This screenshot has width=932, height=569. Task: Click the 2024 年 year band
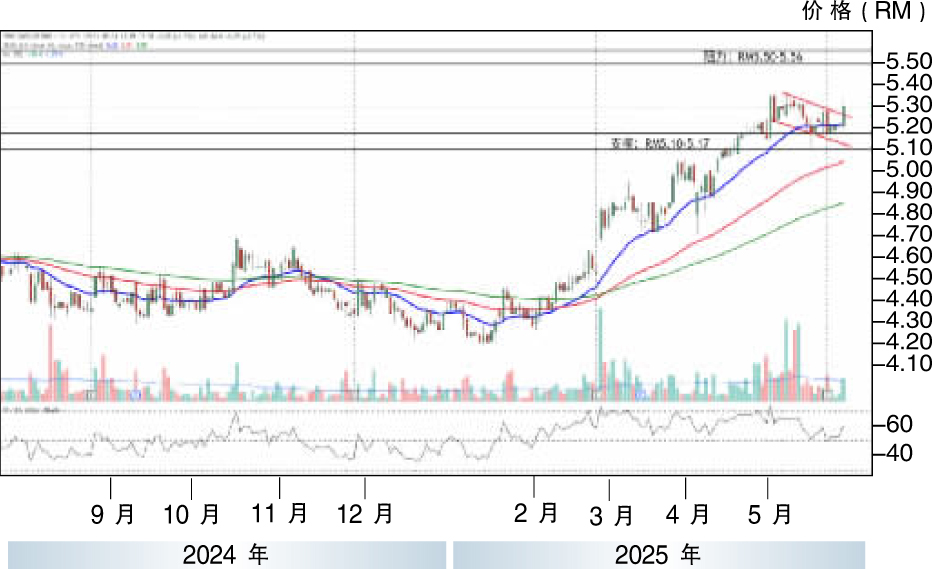[x=226, y=554]
